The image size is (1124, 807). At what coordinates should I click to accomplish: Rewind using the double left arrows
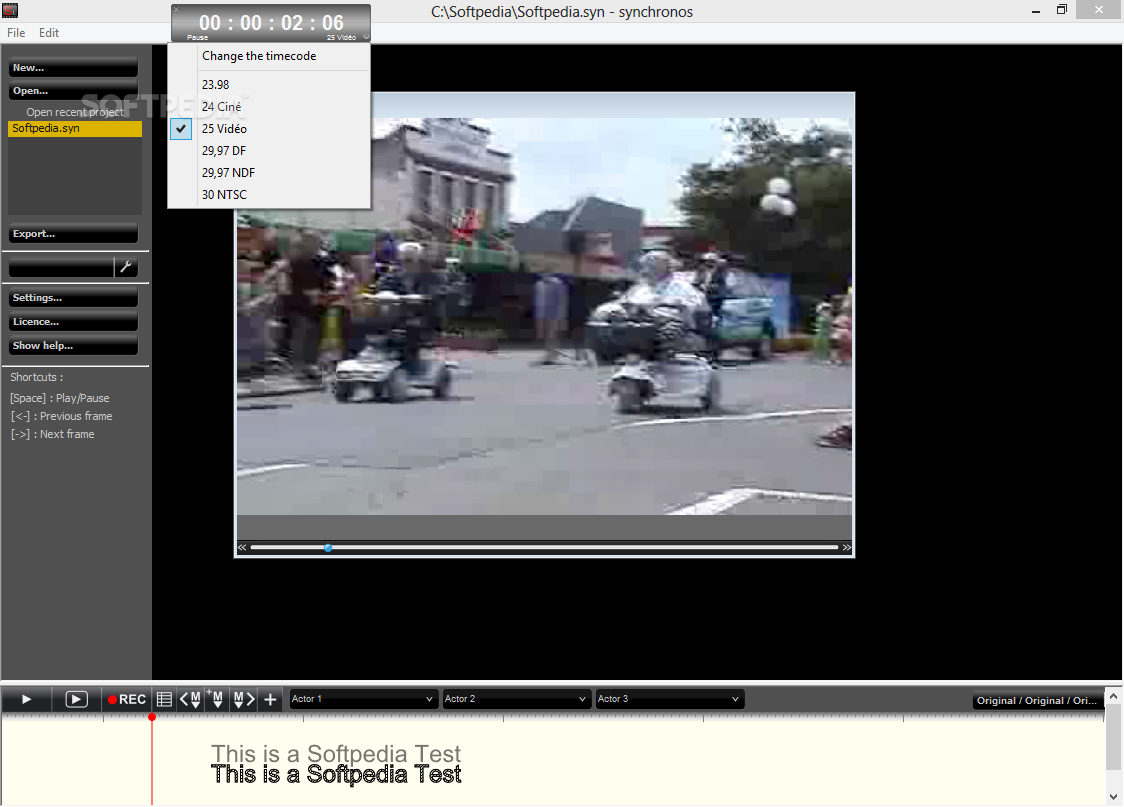pyautogui.click(x=242, y=548)
